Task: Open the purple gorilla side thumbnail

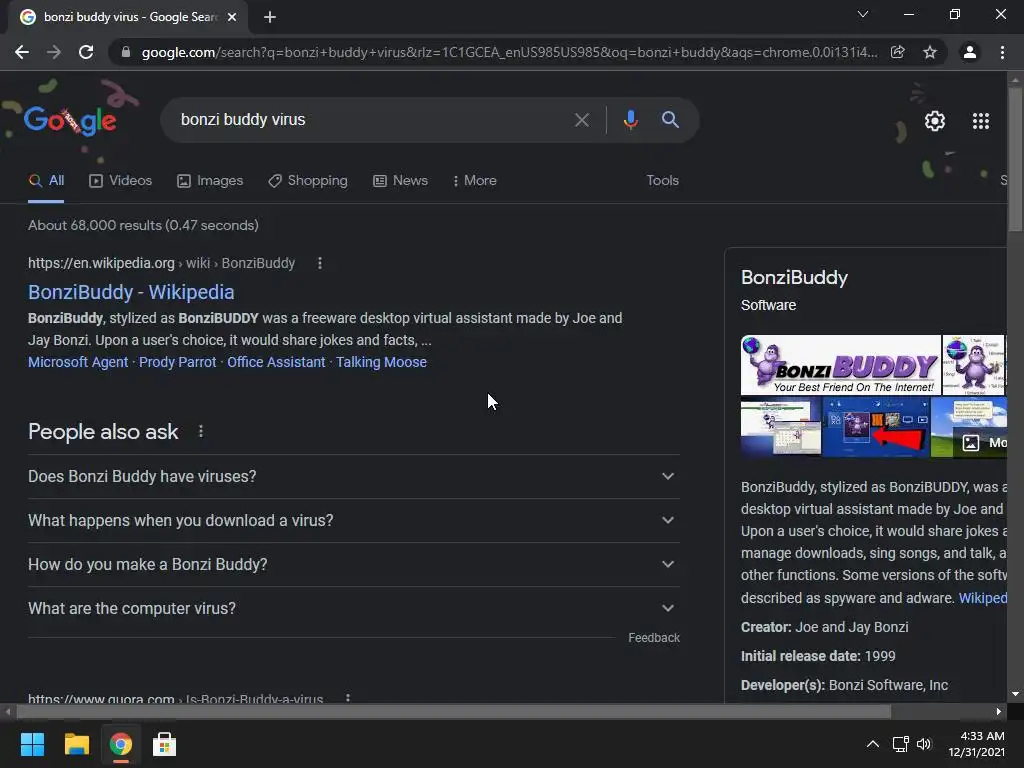Action: 974,364
